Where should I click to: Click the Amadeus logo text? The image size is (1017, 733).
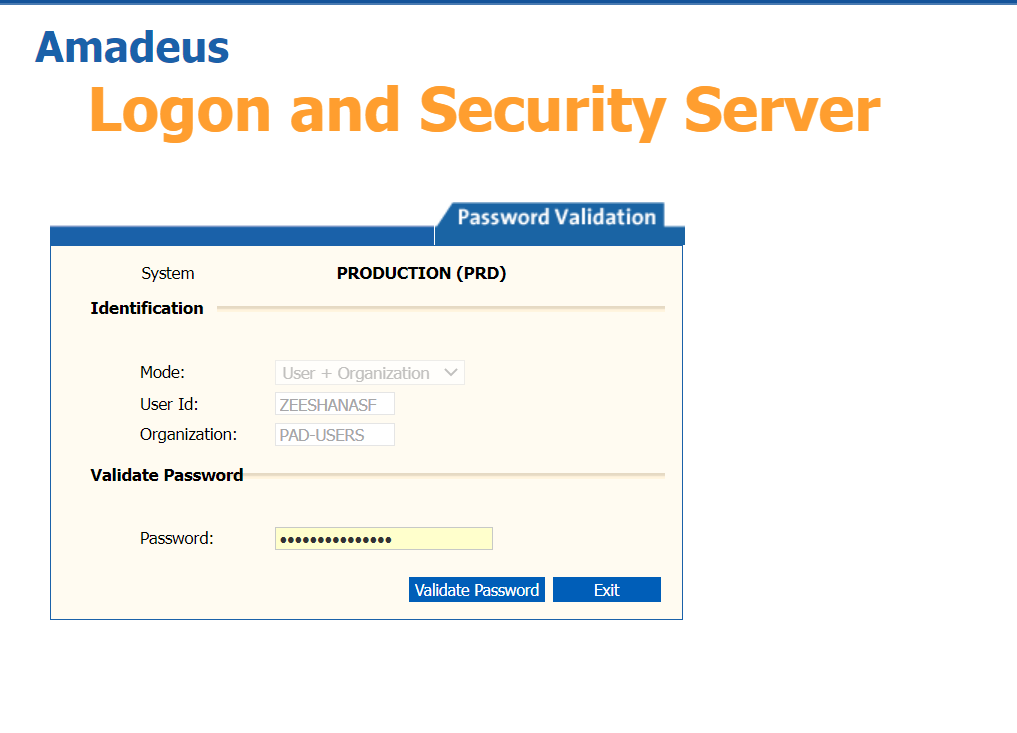[x=132, y=47]
